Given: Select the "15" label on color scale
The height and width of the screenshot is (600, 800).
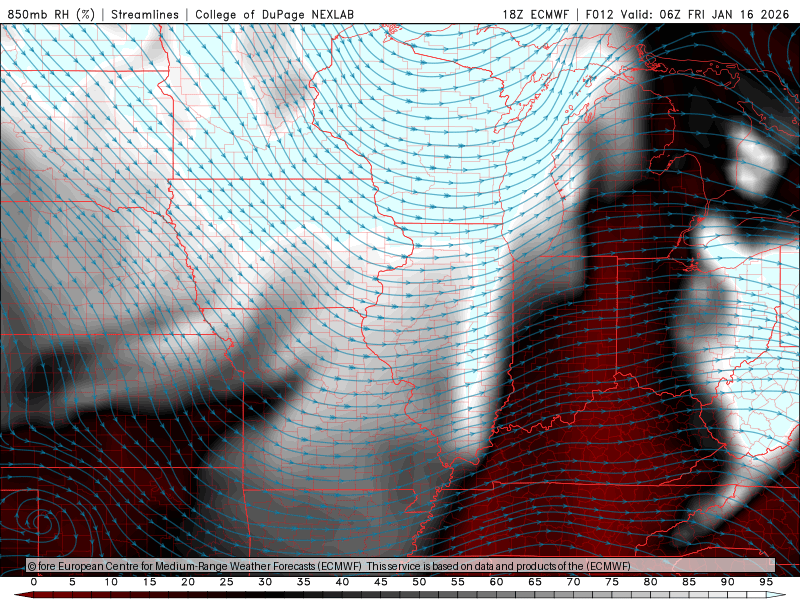Looking at the screenshot, I should (149, 582).
